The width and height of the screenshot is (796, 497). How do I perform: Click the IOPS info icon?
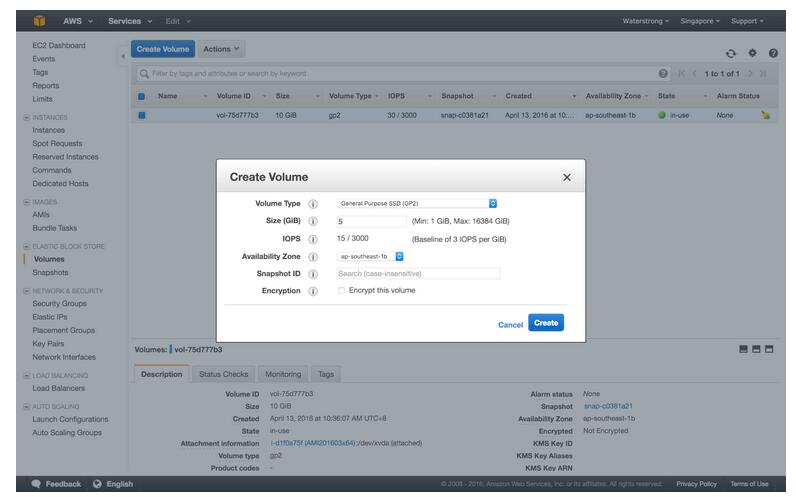pyautogui.click(x=313, y=239)
